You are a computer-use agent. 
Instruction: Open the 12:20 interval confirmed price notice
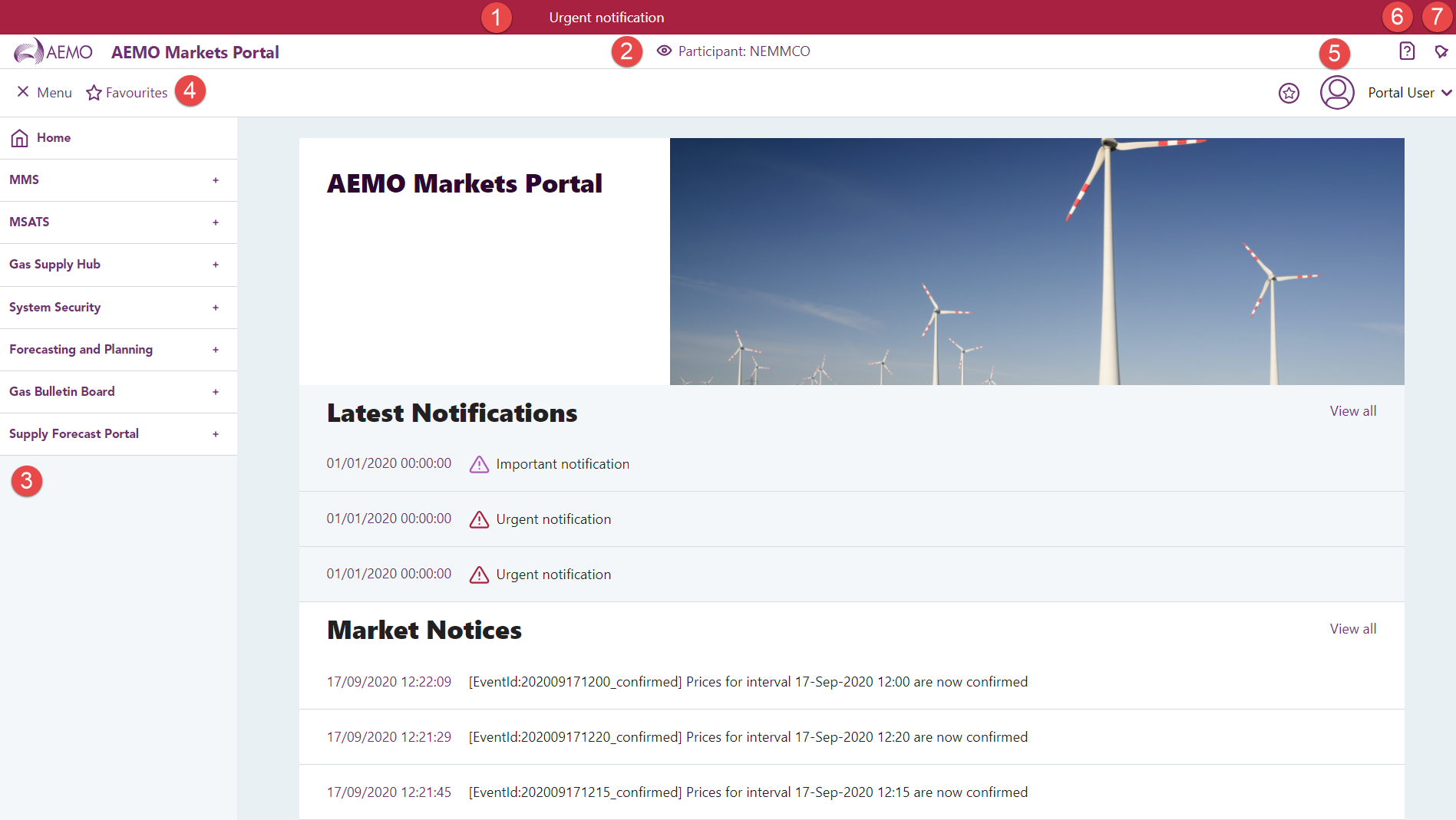748,737
